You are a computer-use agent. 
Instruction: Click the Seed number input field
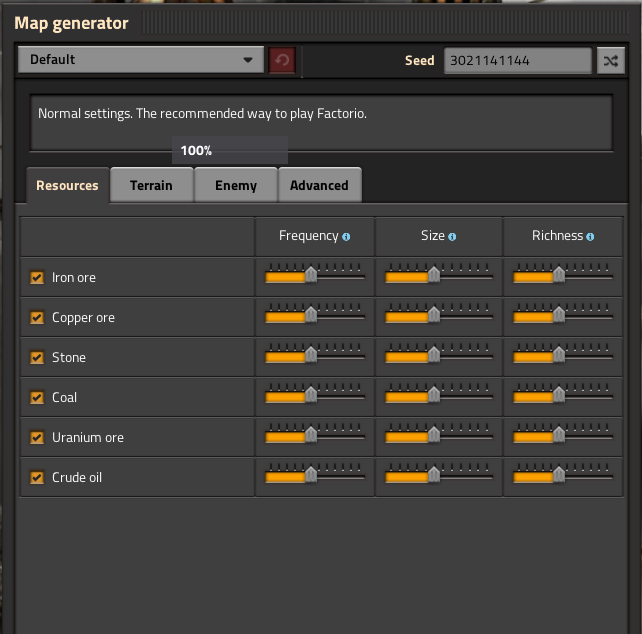click(x=517, y=60)
